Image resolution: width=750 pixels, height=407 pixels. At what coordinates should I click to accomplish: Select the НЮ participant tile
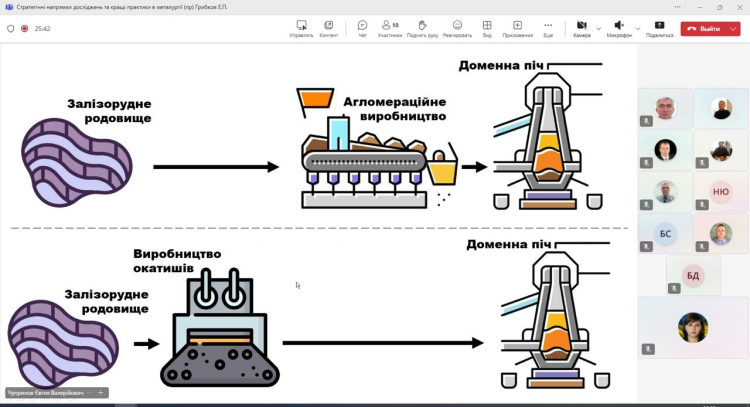click(721, 191)
